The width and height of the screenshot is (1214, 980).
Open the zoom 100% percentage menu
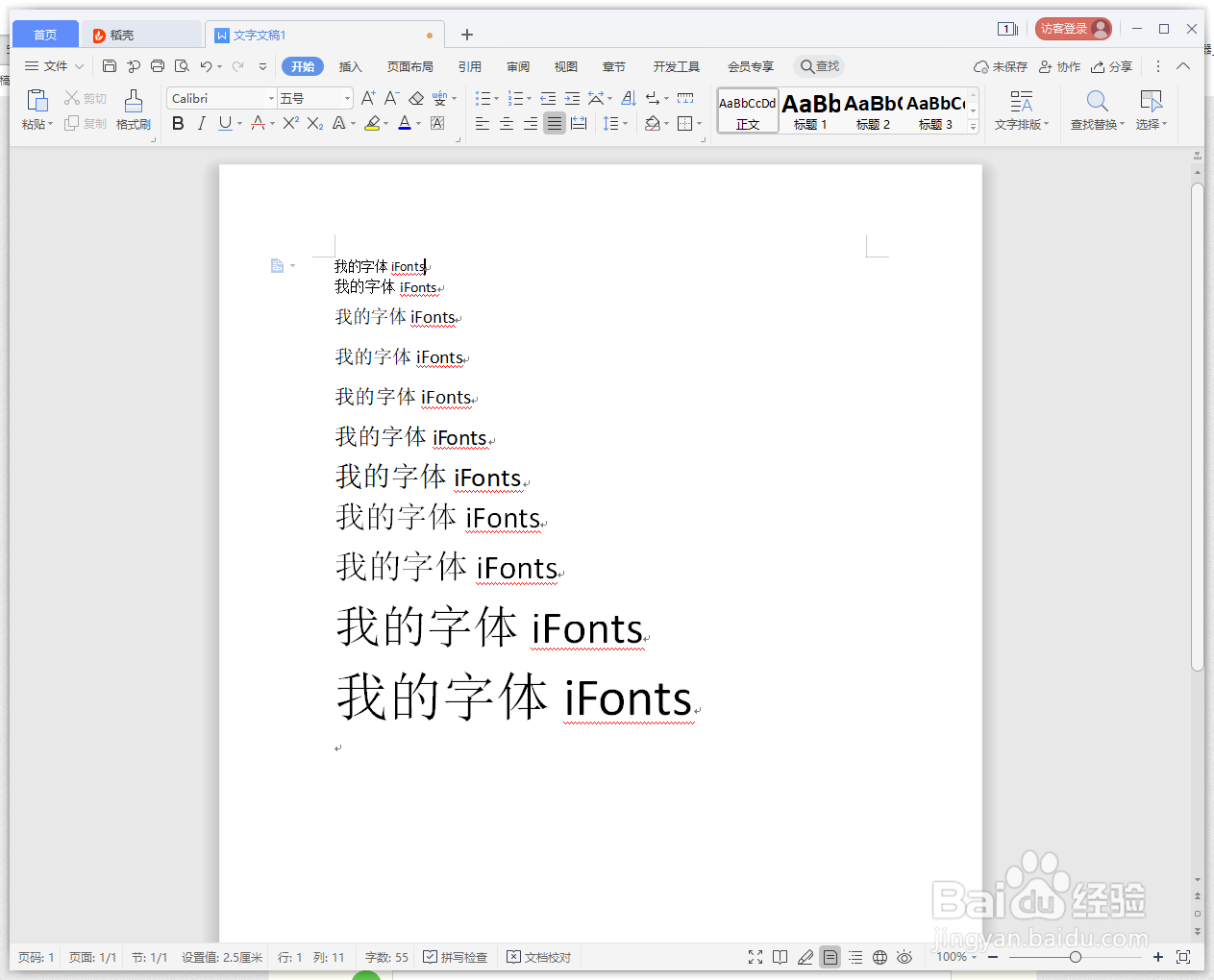point(956,957)
